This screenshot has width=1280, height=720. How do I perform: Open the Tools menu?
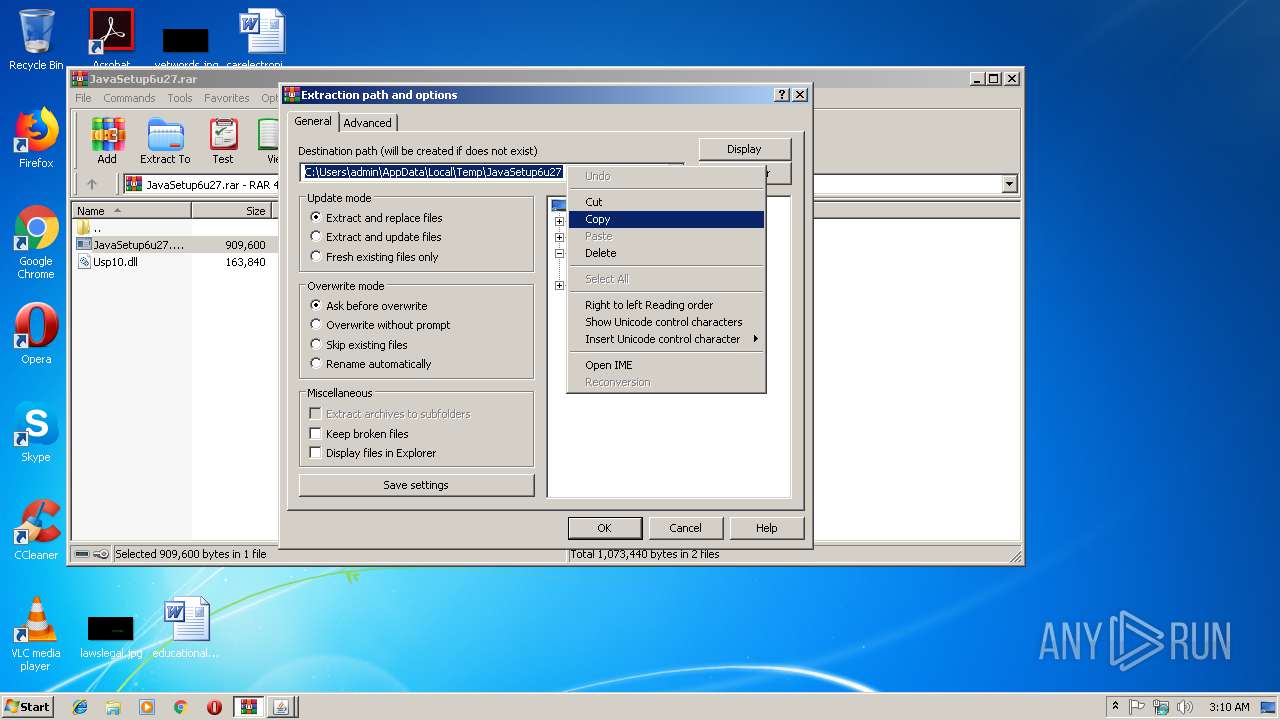click(180, 98)
